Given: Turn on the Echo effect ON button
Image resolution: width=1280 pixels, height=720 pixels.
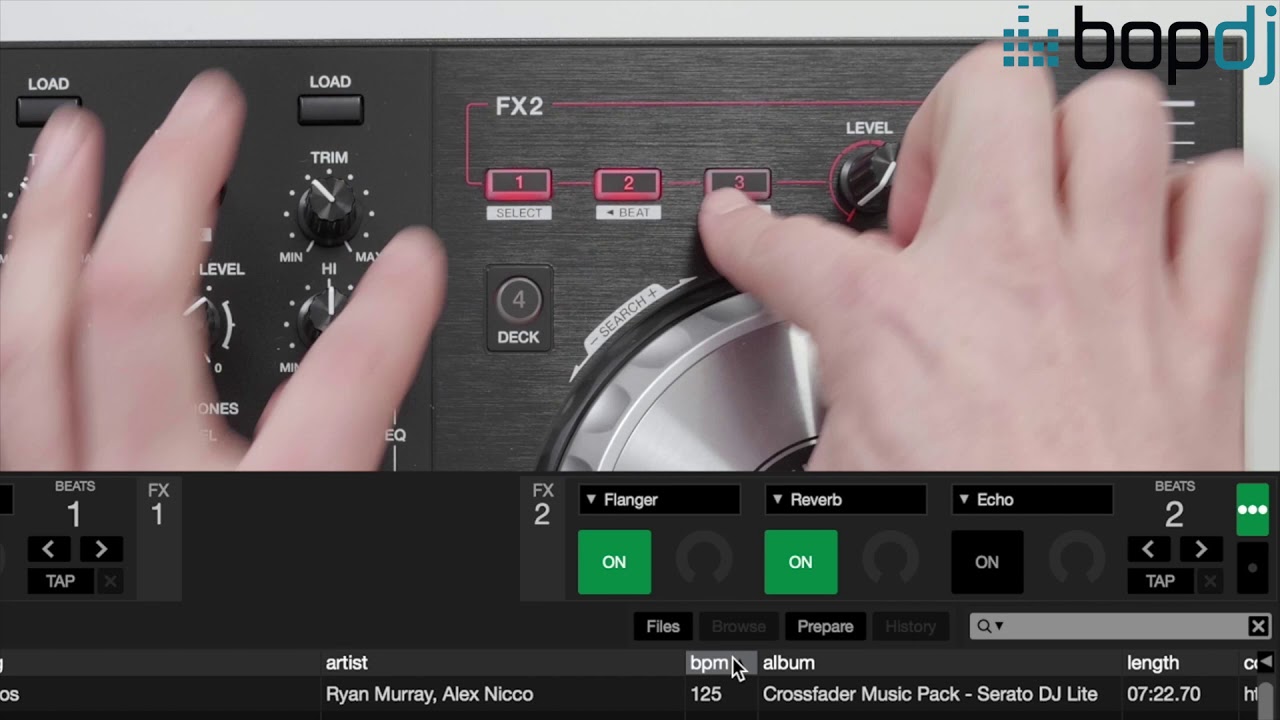Looking at the screenshot, I should click(x=986, y=562).
